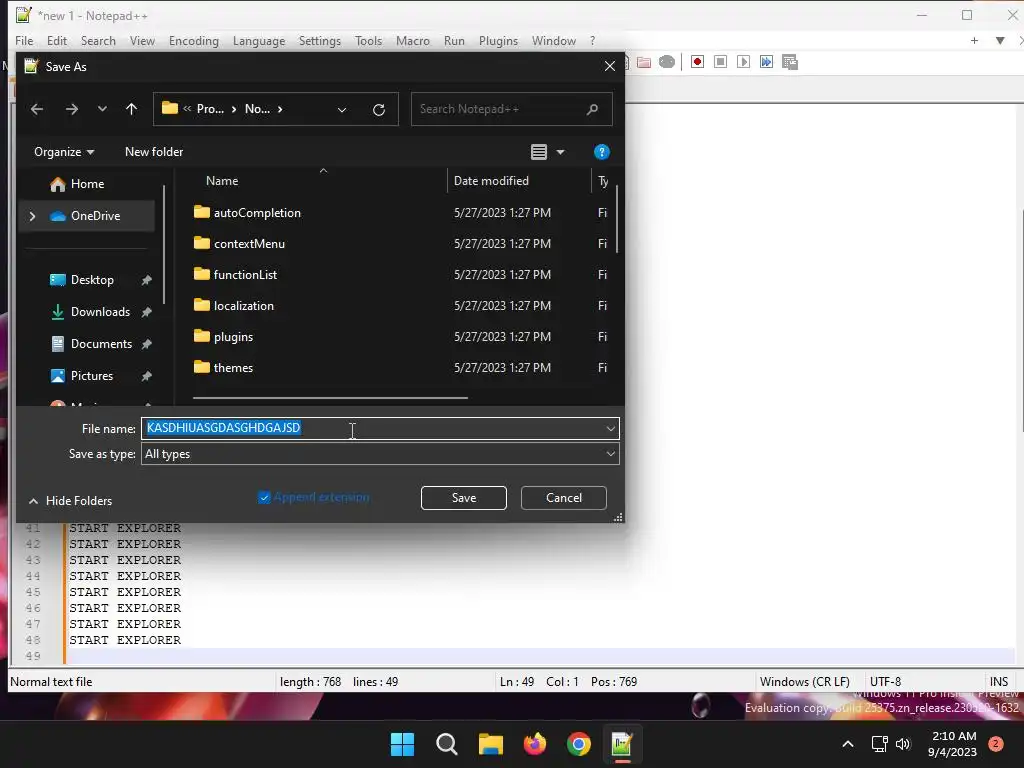Viewport: 1024px width, 768px height.
Task: Expand OneDrive tree node
Action: [x=32, y=216]
